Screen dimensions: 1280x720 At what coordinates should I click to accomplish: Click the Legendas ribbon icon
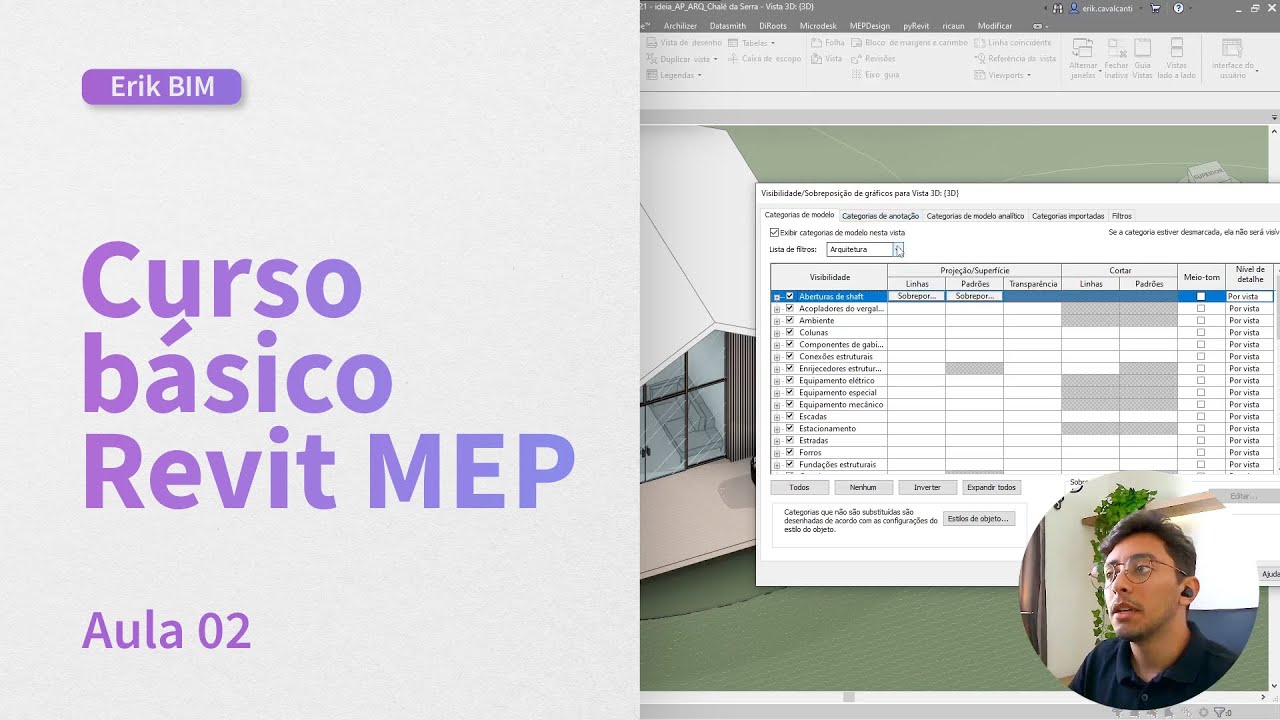pyautogui.click(x=652, y=75)
